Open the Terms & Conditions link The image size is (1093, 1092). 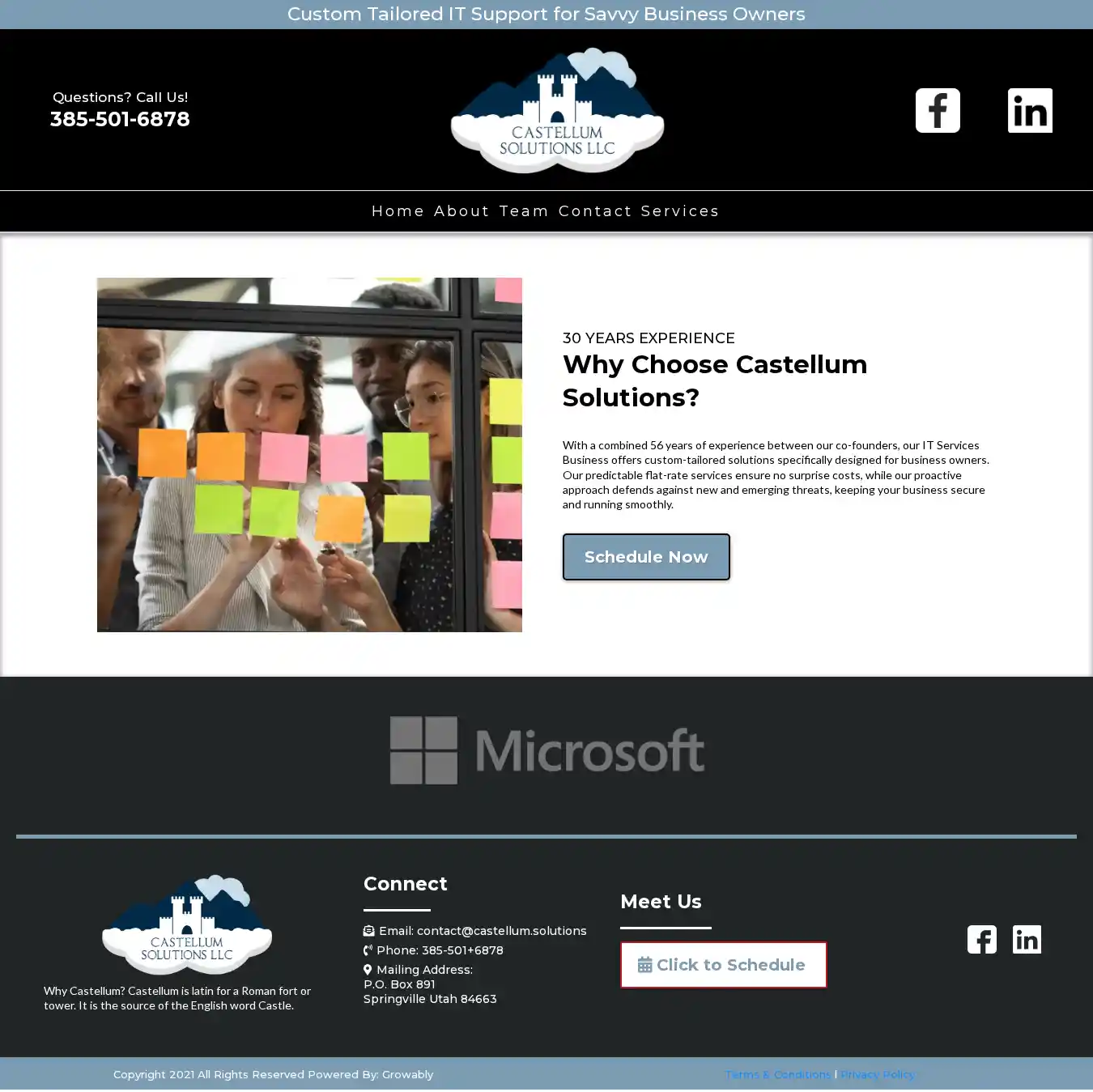777,1074
